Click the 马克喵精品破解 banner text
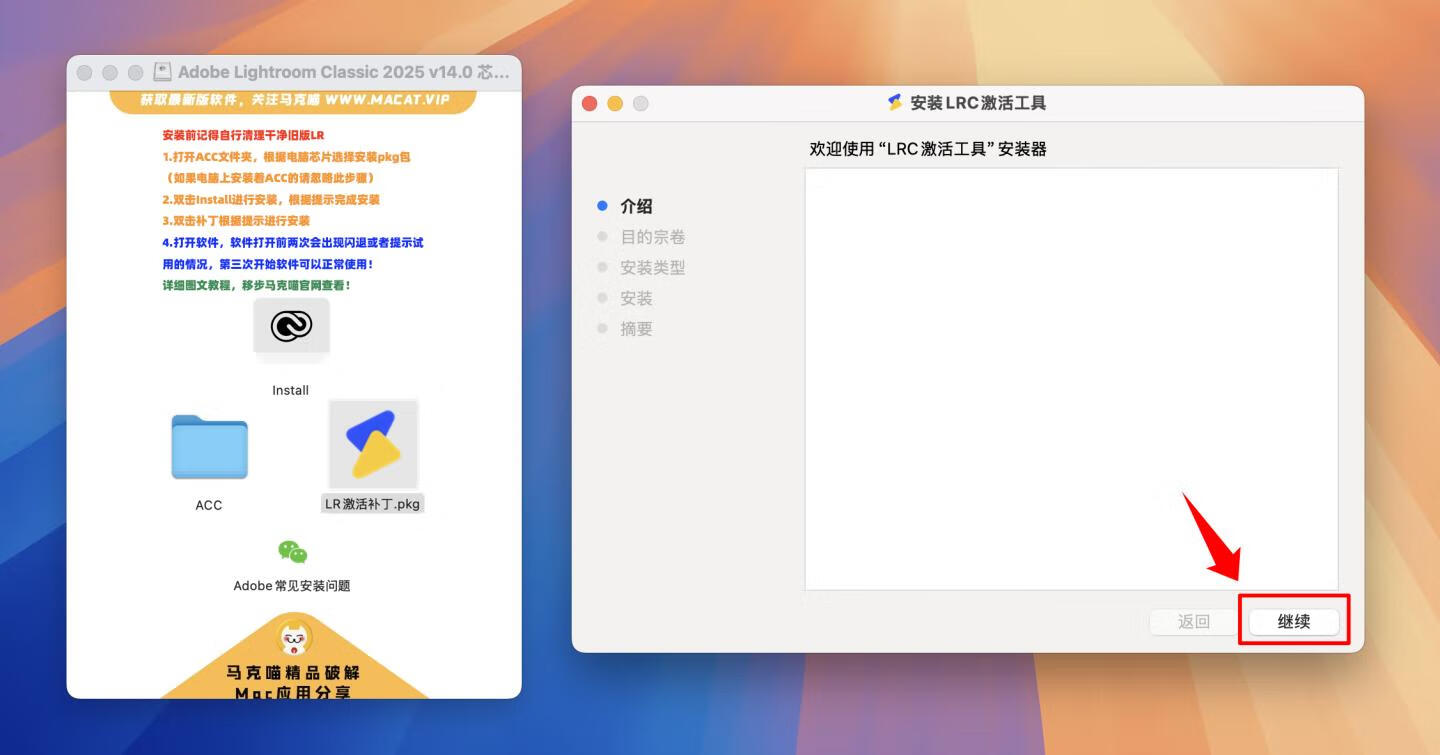Screen dimensions: 1440x755 pyautogui.click(x=293, y=673)
